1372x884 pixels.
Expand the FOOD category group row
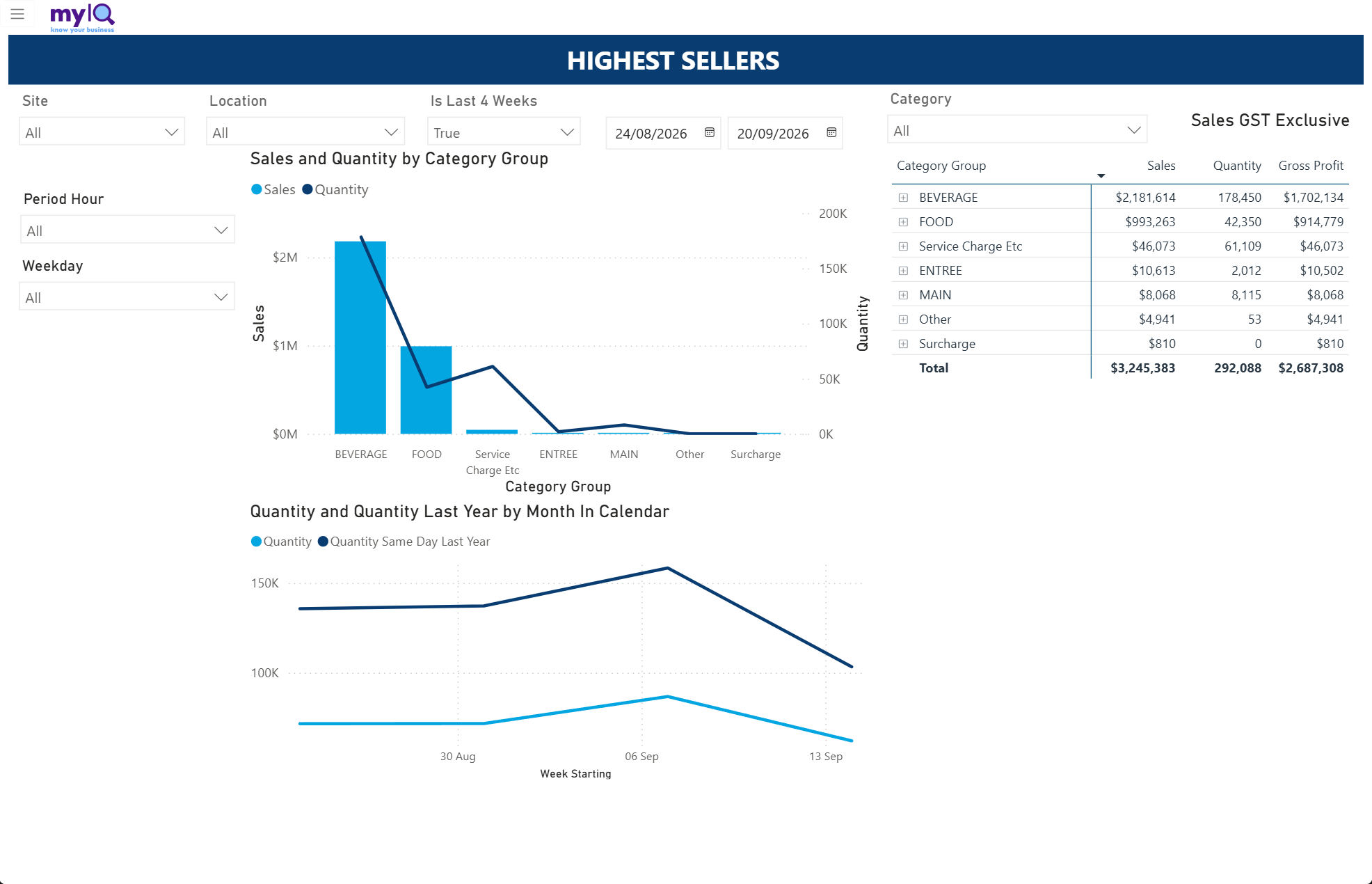point(903,222)
